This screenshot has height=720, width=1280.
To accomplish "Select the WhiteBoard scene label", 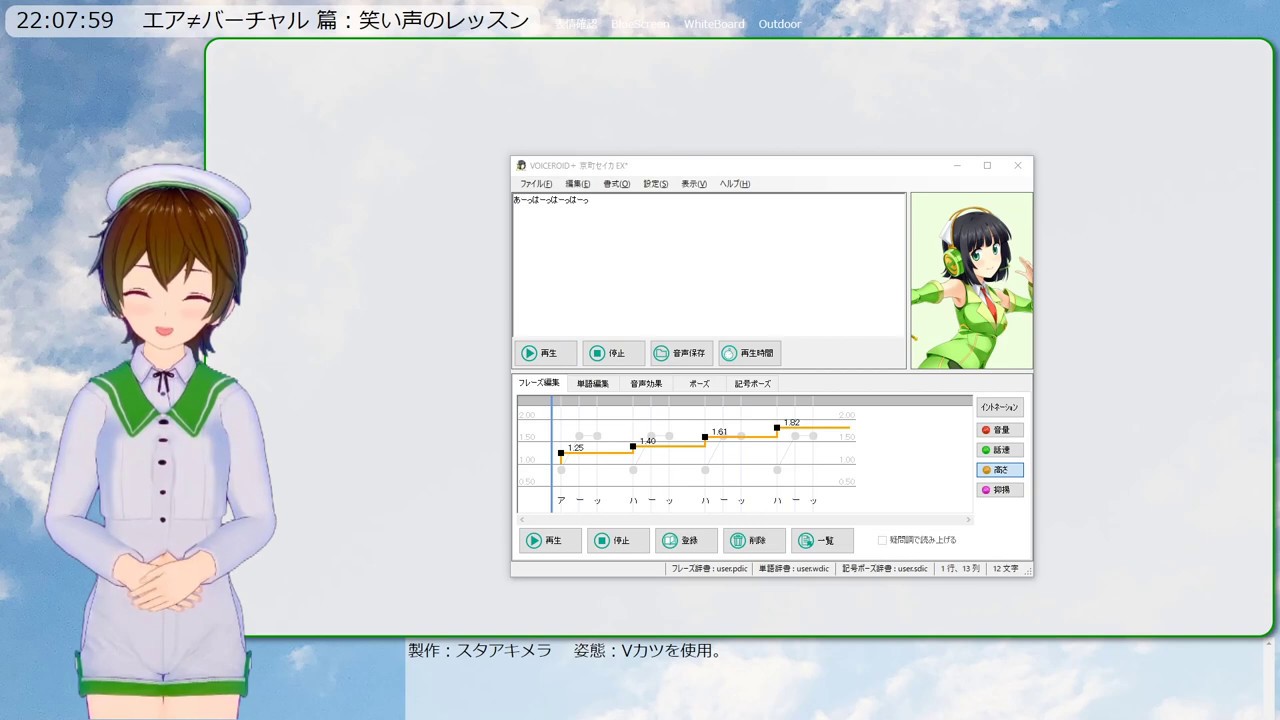I will click(714, 24).
